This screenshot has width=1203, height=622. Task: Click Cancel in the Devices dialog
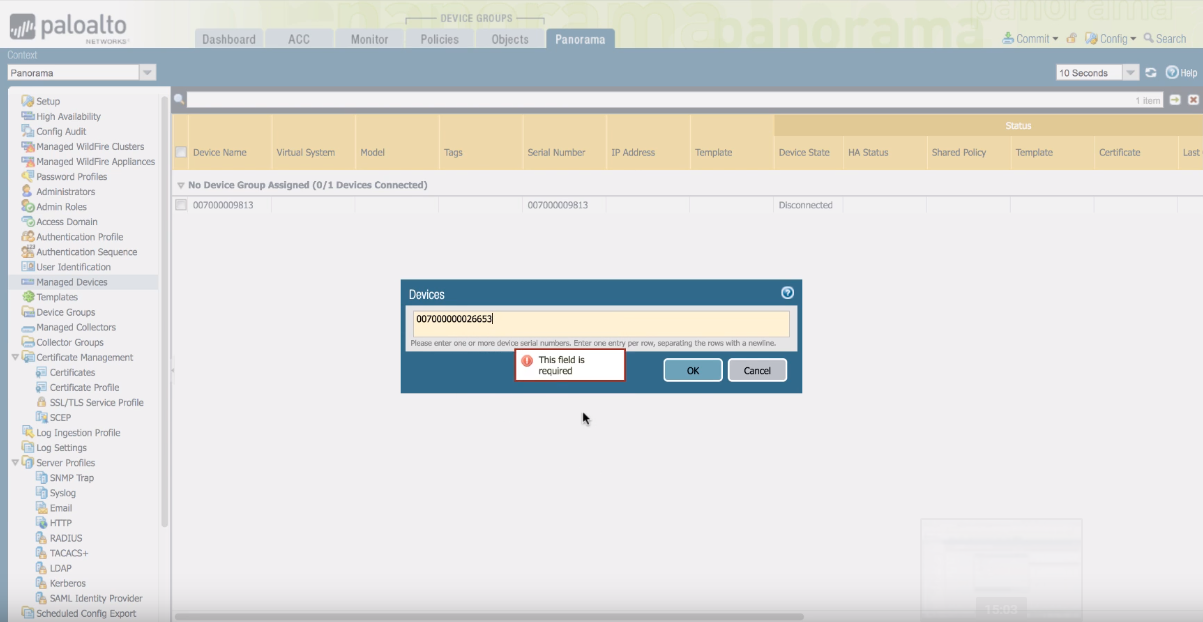click(757, 370)
